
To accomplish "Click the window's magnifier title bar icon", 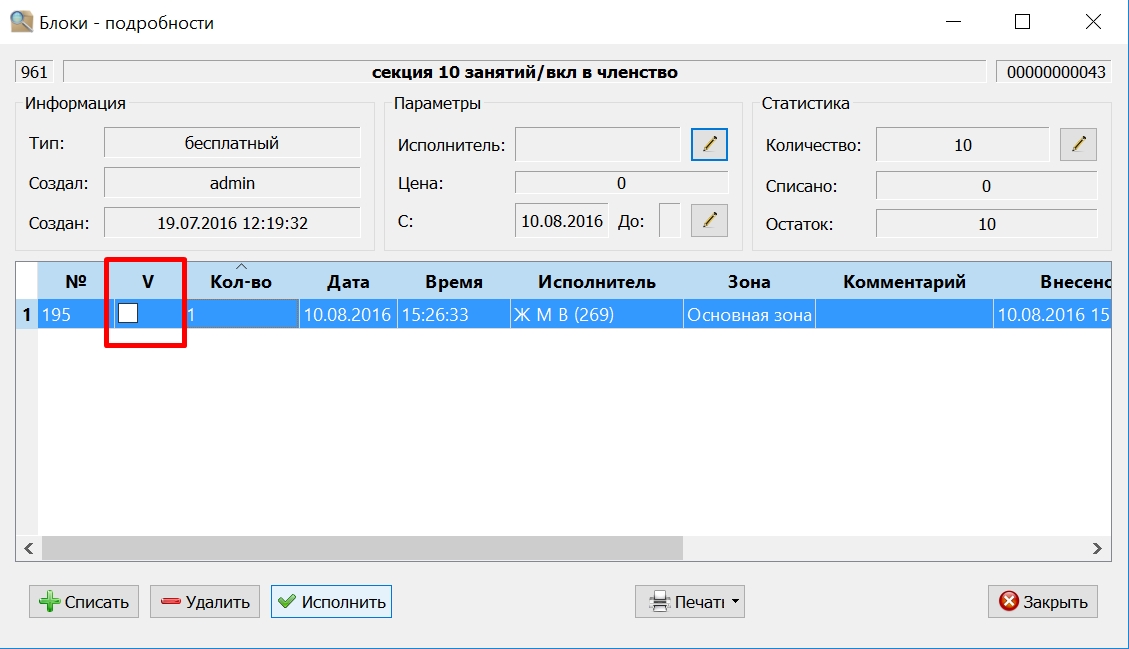I will click(x=22, y=22).
